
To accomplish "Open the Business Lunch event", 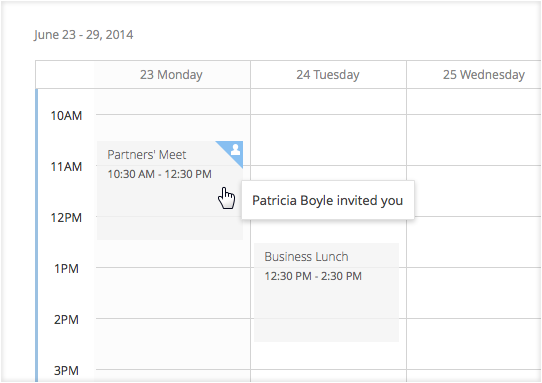I will coord(326,292).
